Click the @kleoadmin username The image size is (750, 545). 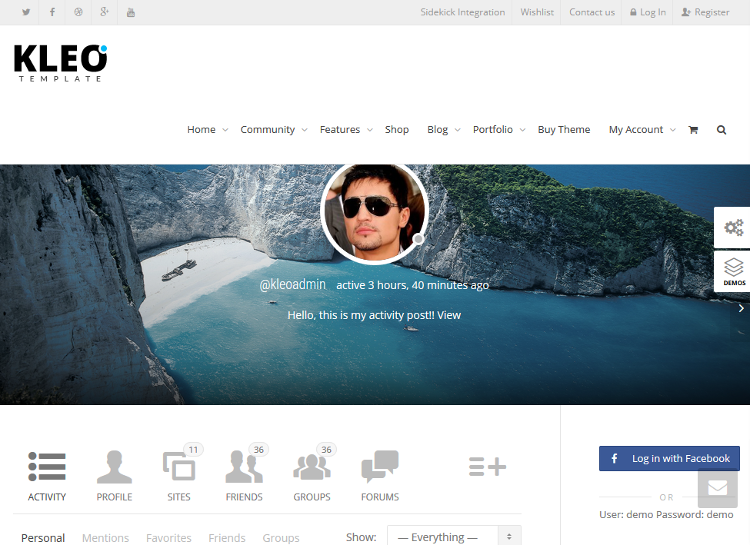pyautogui.click(x=292, y=285)
